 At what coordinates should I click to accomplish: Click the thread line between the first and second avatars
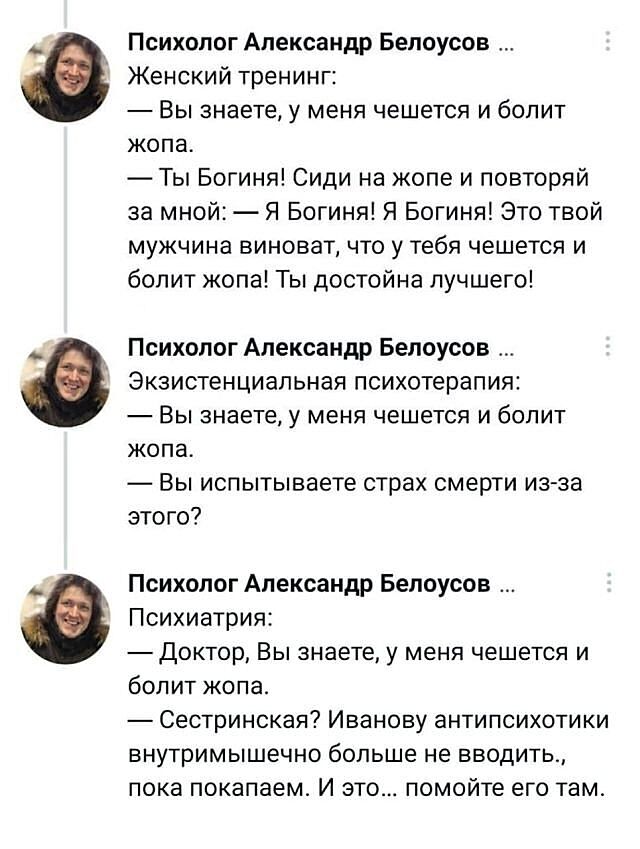tap(65, 230)
